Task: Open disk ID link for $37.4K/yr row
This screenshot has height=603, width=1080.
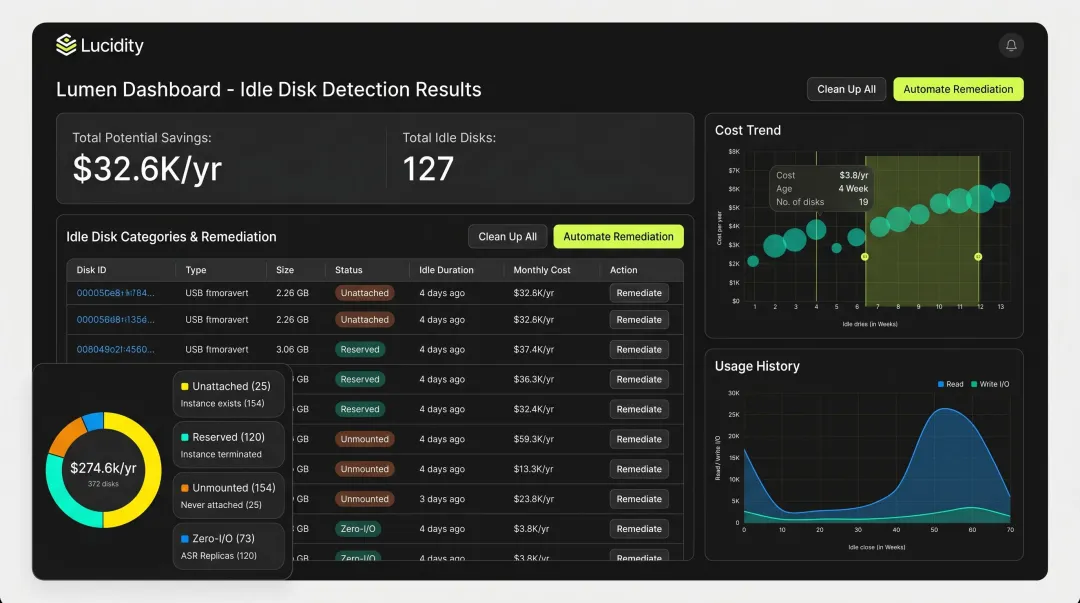Action: point(115,349)
